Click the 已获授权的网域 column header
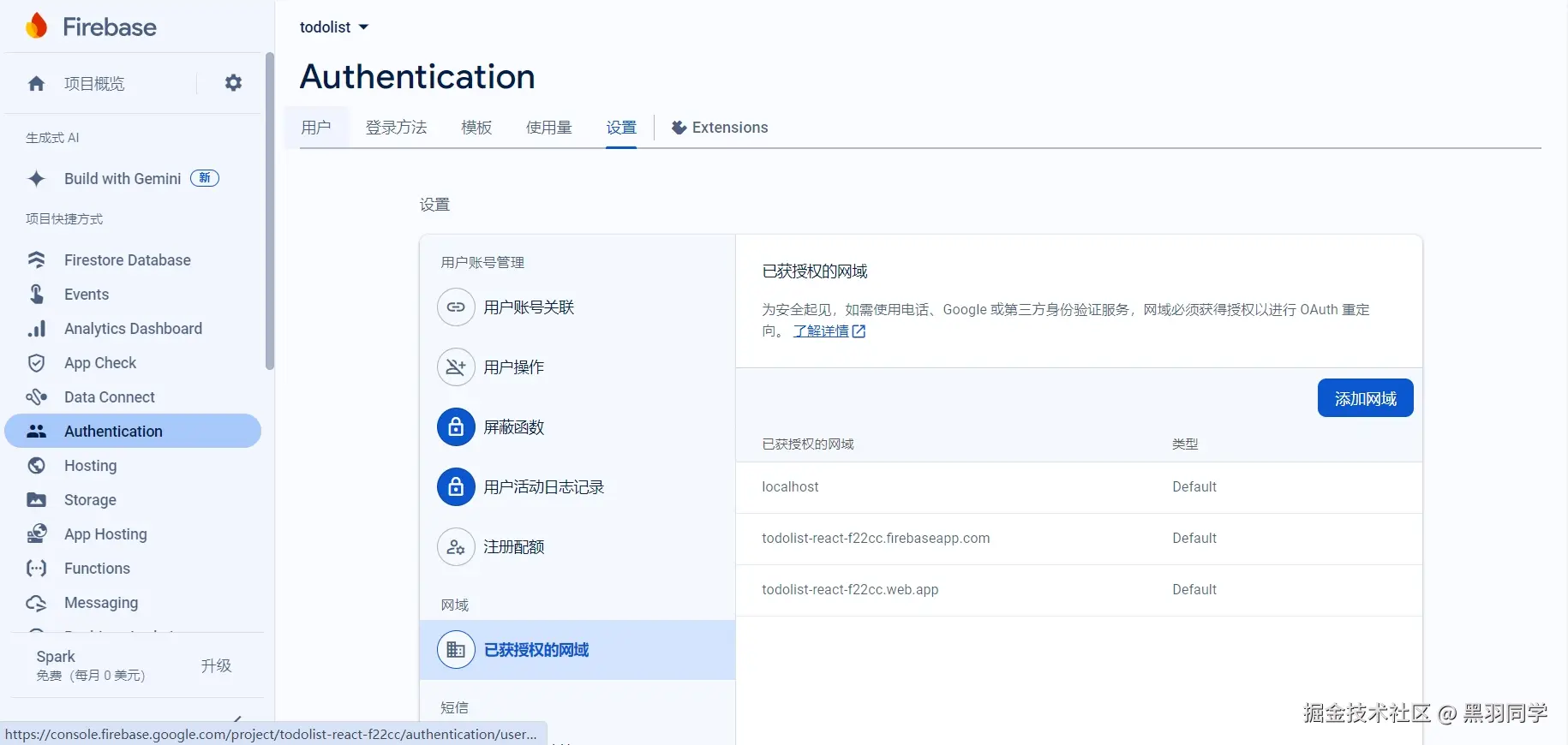 (x=807, y=444)
